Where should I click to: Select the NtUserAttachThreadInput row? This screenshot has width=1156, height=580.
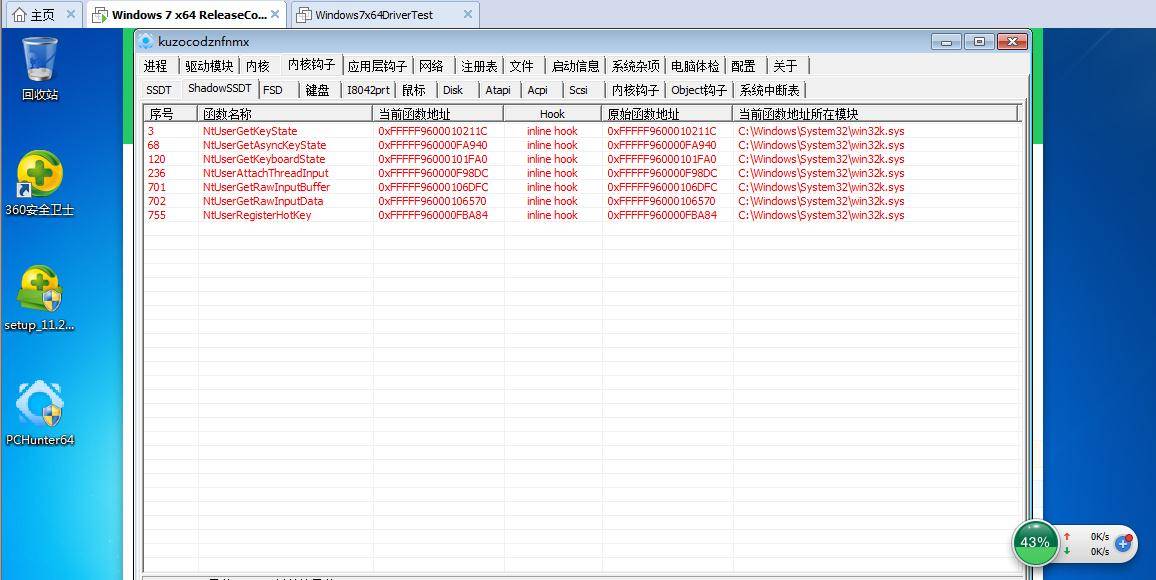[x=581, y=173]
